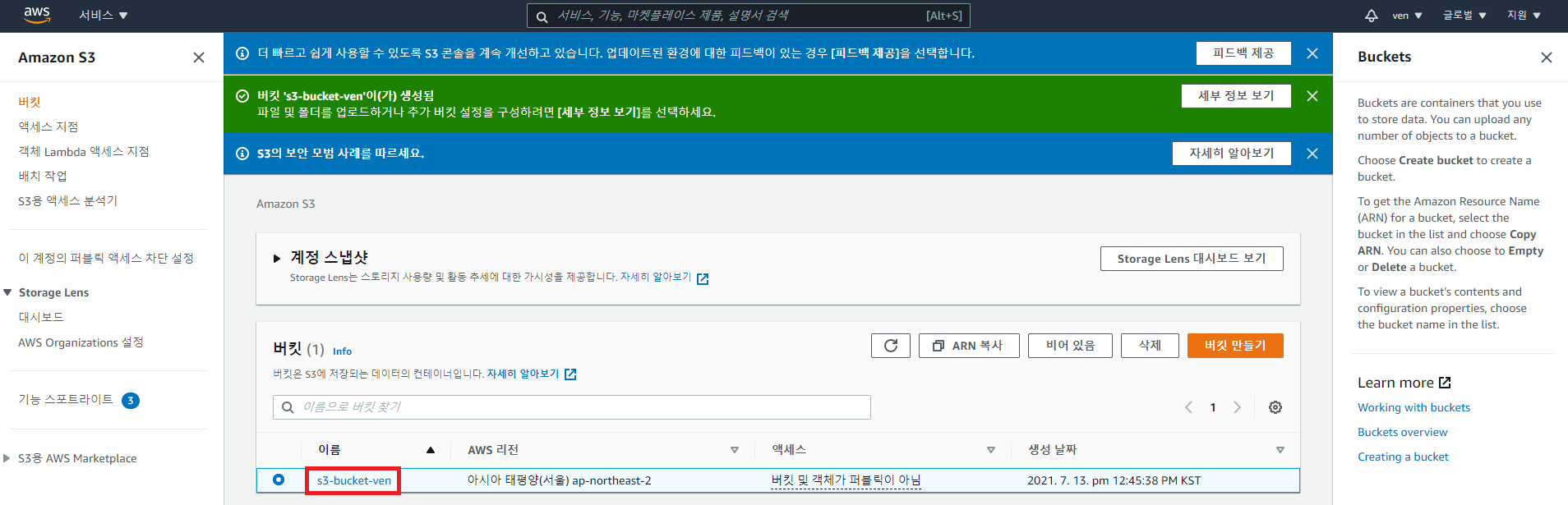Open Working with buckets link
Viewport: 1568px width, 505px height.
pos(1414,408)
